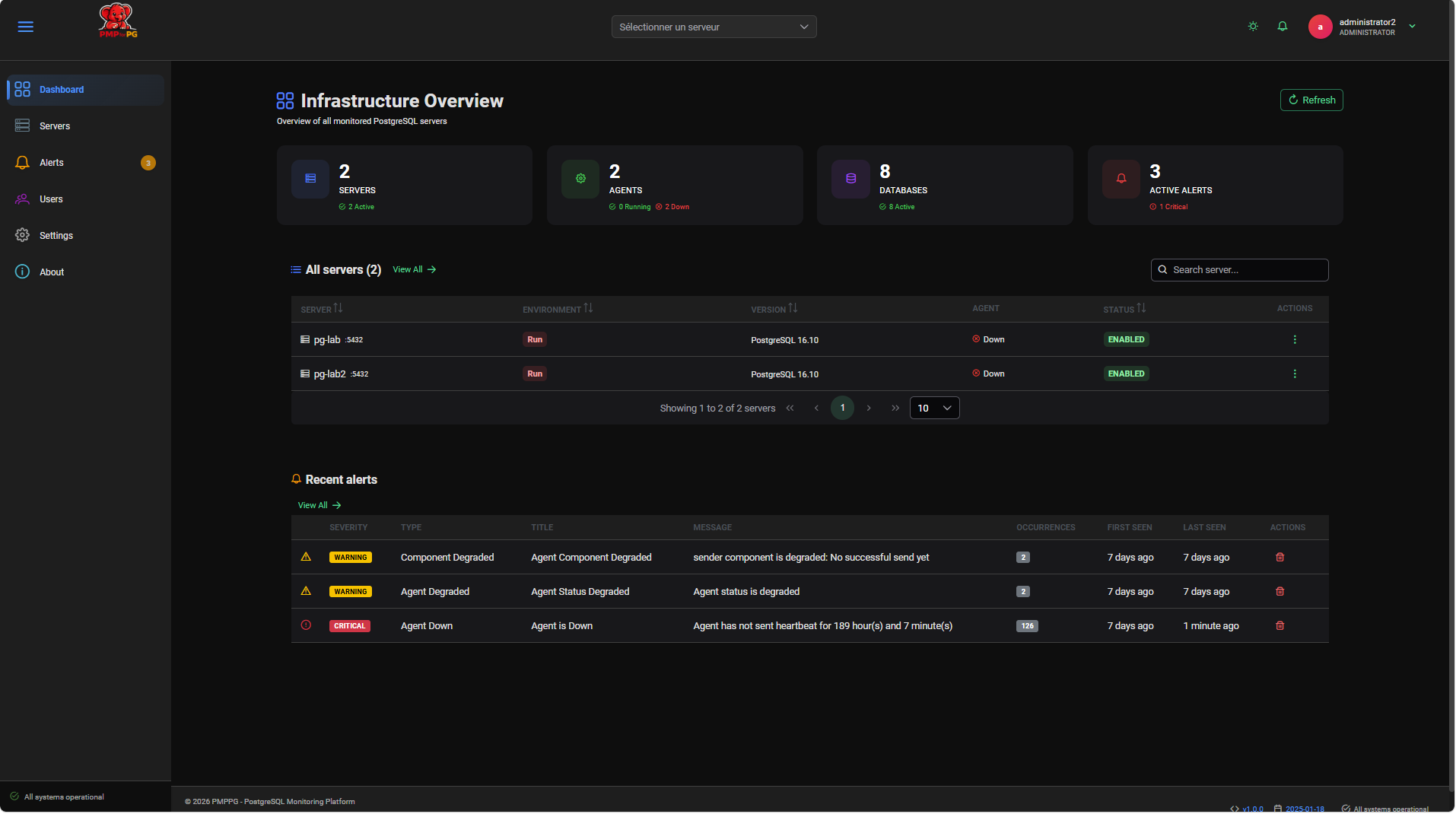
Task: Open rows per page dropdown 10
Action: point(934,409)
